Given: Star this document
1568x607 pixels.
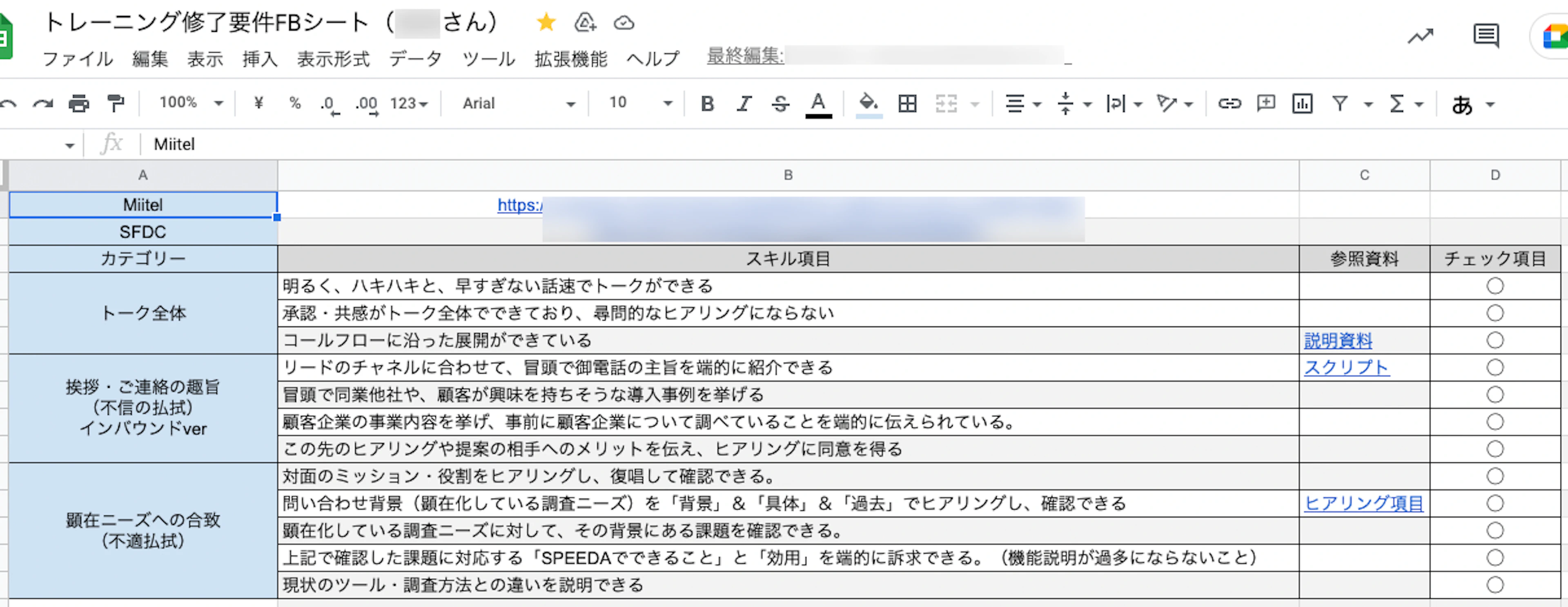Looking at the screenshot, I should [546, 23].
